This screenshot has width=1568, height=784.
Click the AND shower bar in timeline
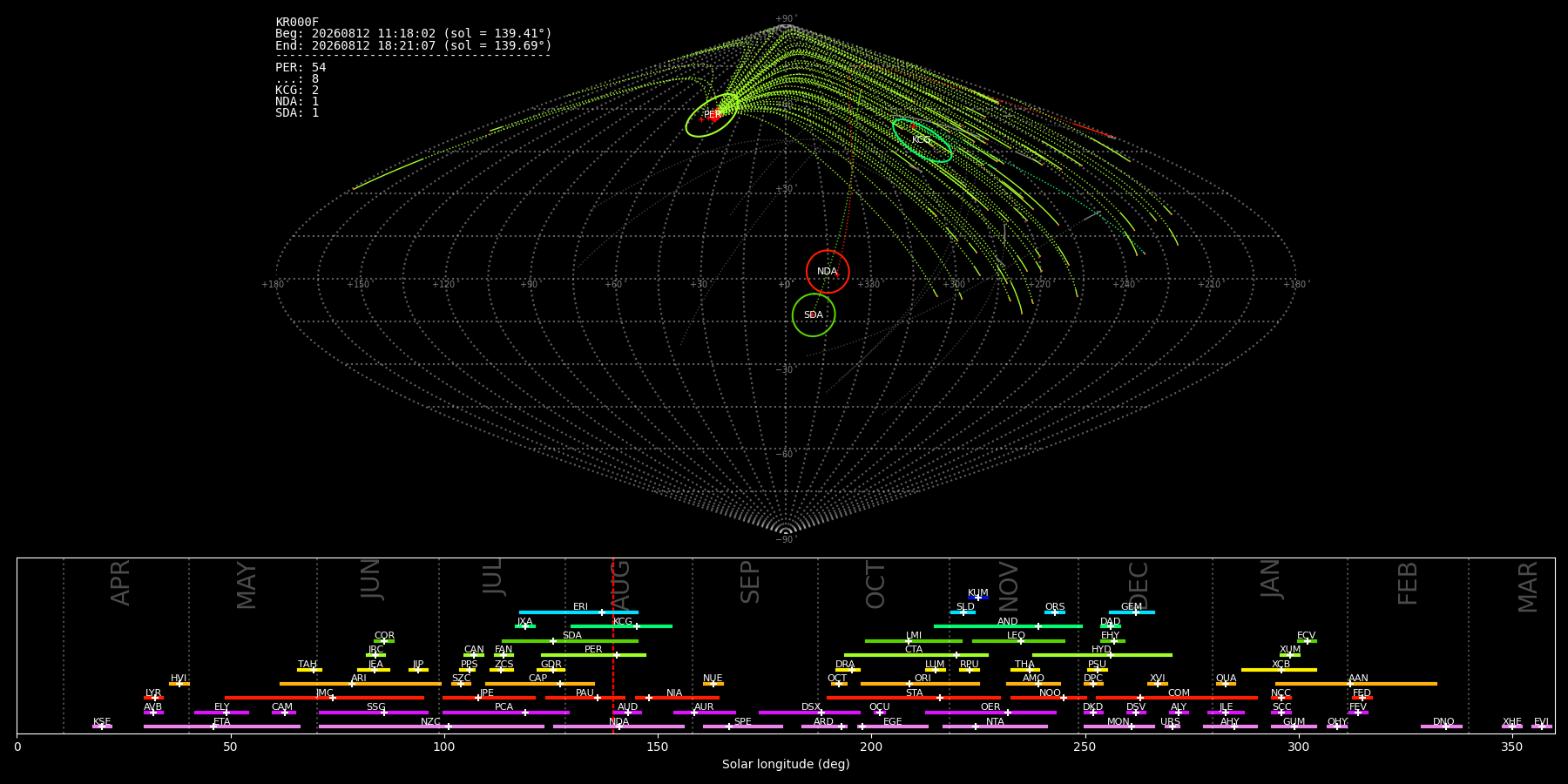(x=1008, y=626)
